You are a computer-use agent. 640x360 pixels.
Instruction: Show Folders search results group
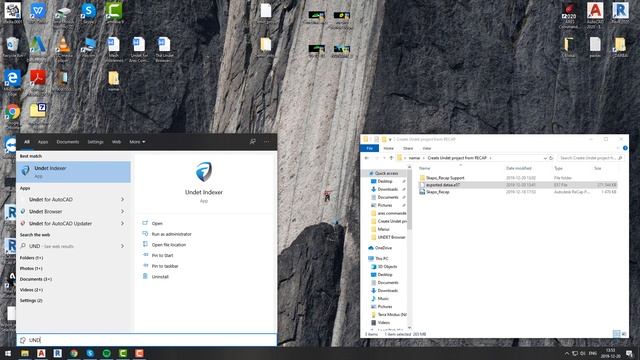point(31,258)
